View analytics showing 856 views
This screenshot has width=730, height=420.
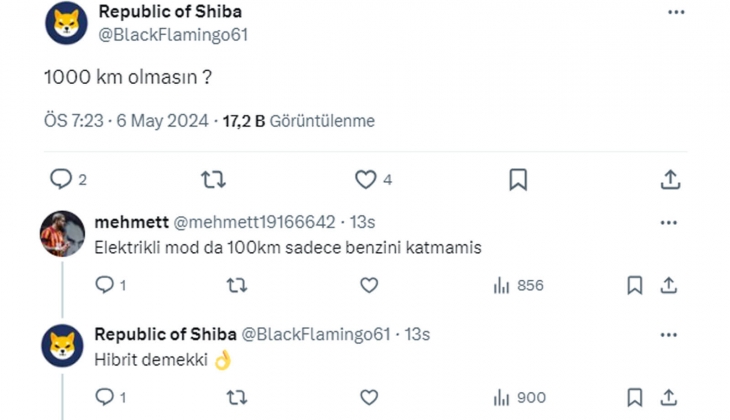pos(518,286)
